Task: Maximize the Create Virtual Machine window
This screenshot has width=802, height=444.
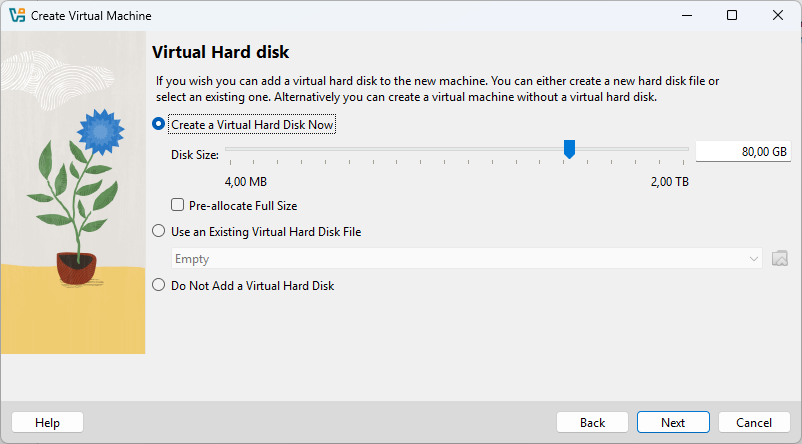Action: pos(732,15)
